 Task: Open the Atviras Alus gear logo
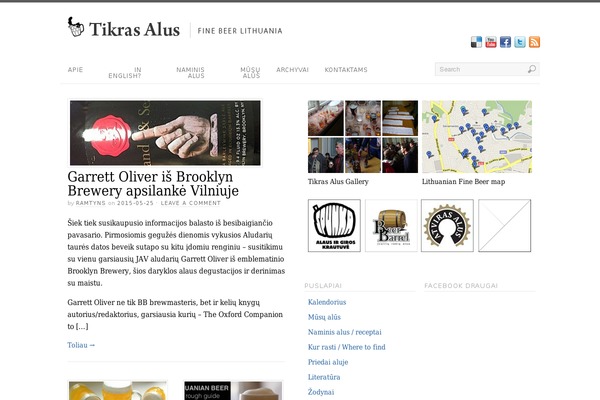click(x=447, y=225)
